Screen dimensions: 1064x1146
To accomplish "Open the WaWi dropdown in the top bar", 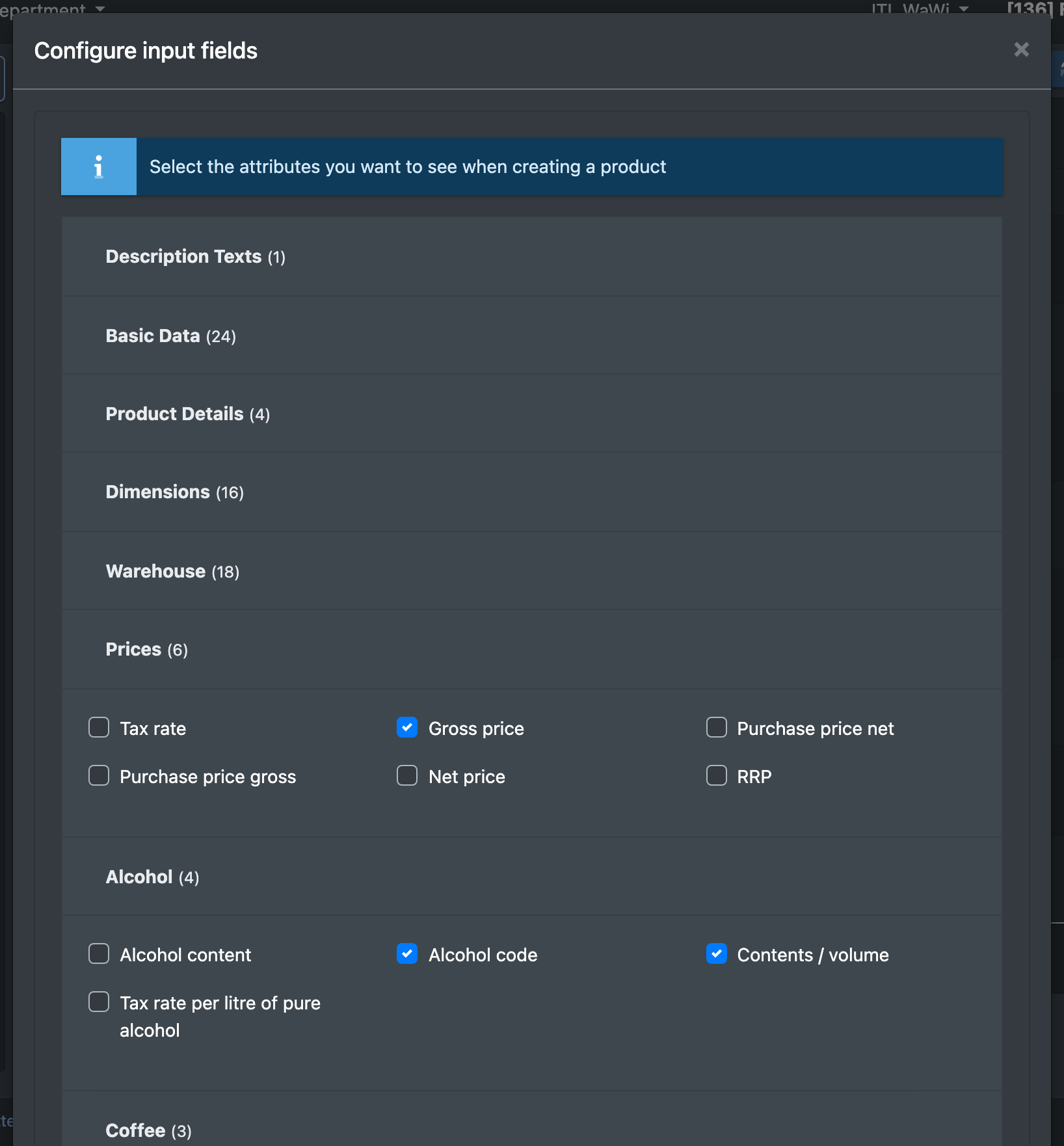I will coord(920,8).
